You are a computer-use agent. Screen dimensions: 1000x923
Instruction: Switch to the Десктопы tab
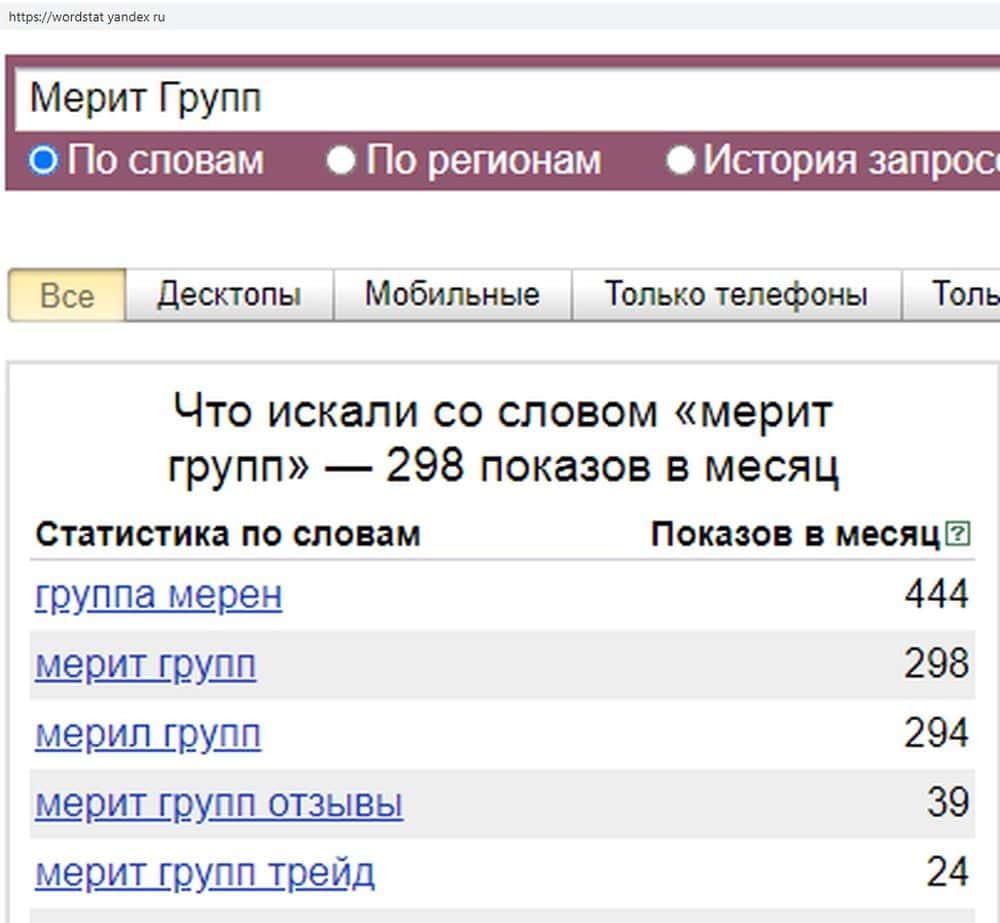pyautogui.click(x=229, y=295)
